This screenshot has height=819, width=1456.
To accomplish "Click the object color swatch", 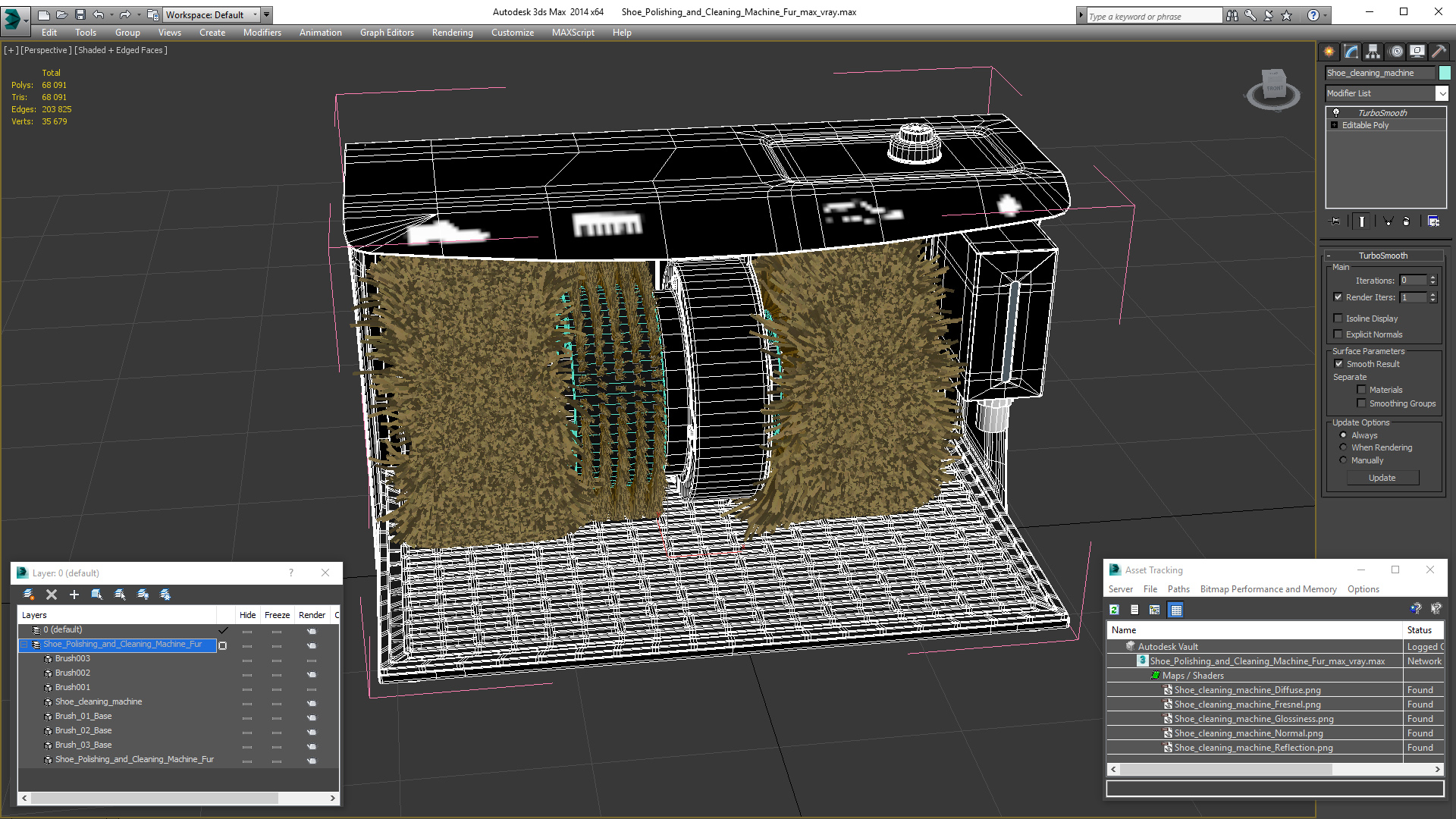I will 1445,73.
